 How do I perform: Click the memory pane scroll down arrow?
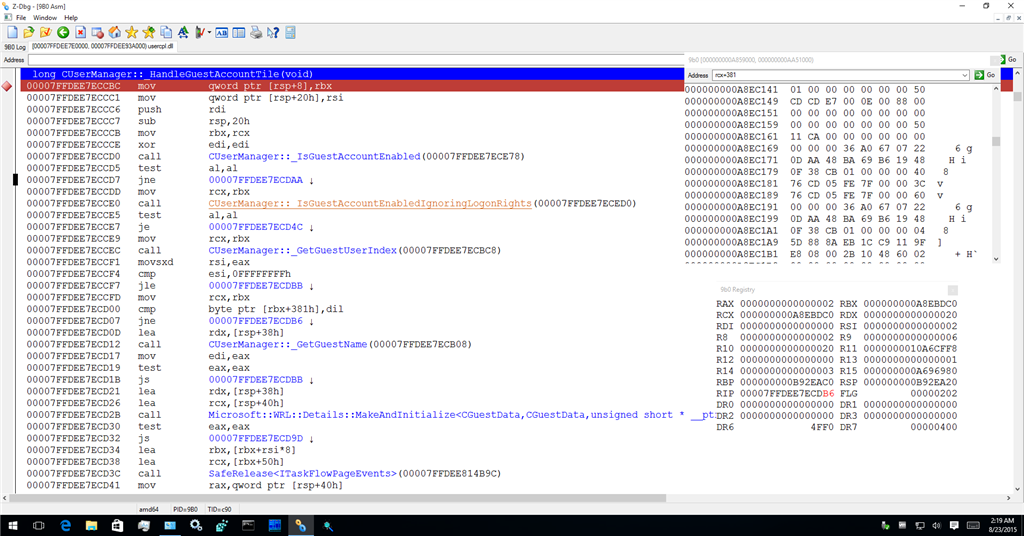point(996,259)
